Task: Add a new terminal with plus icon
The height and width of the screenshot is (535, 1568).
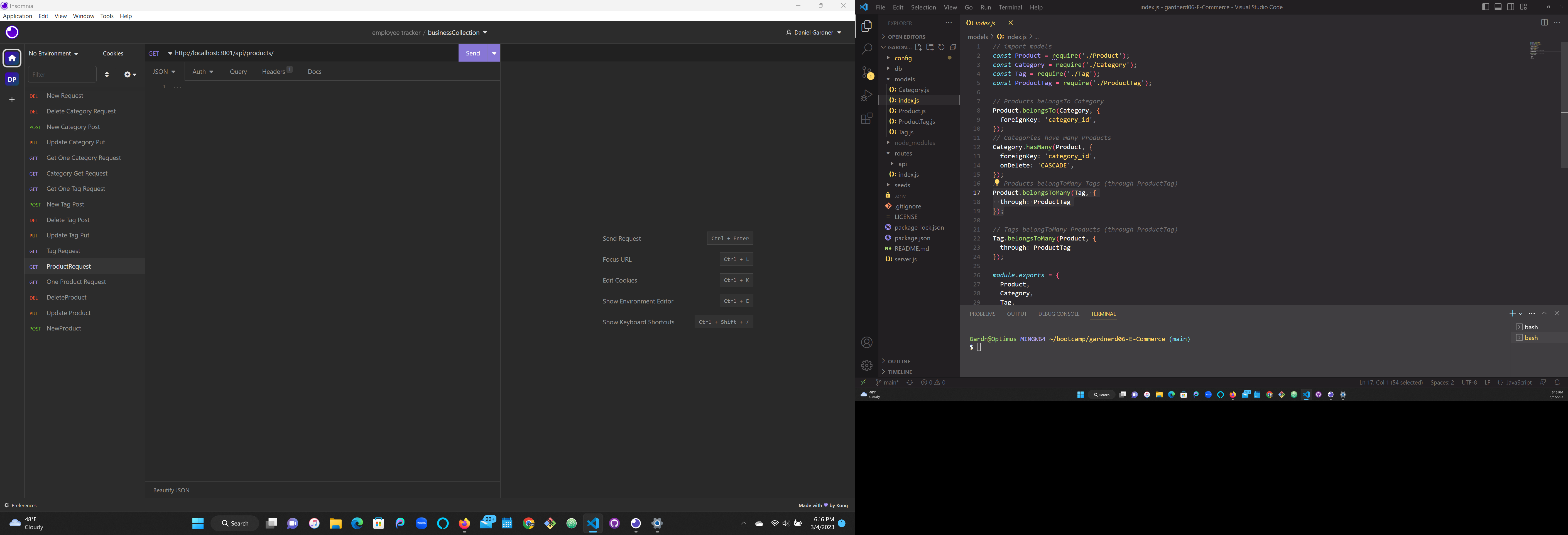Action: [x=1512, y=313]
